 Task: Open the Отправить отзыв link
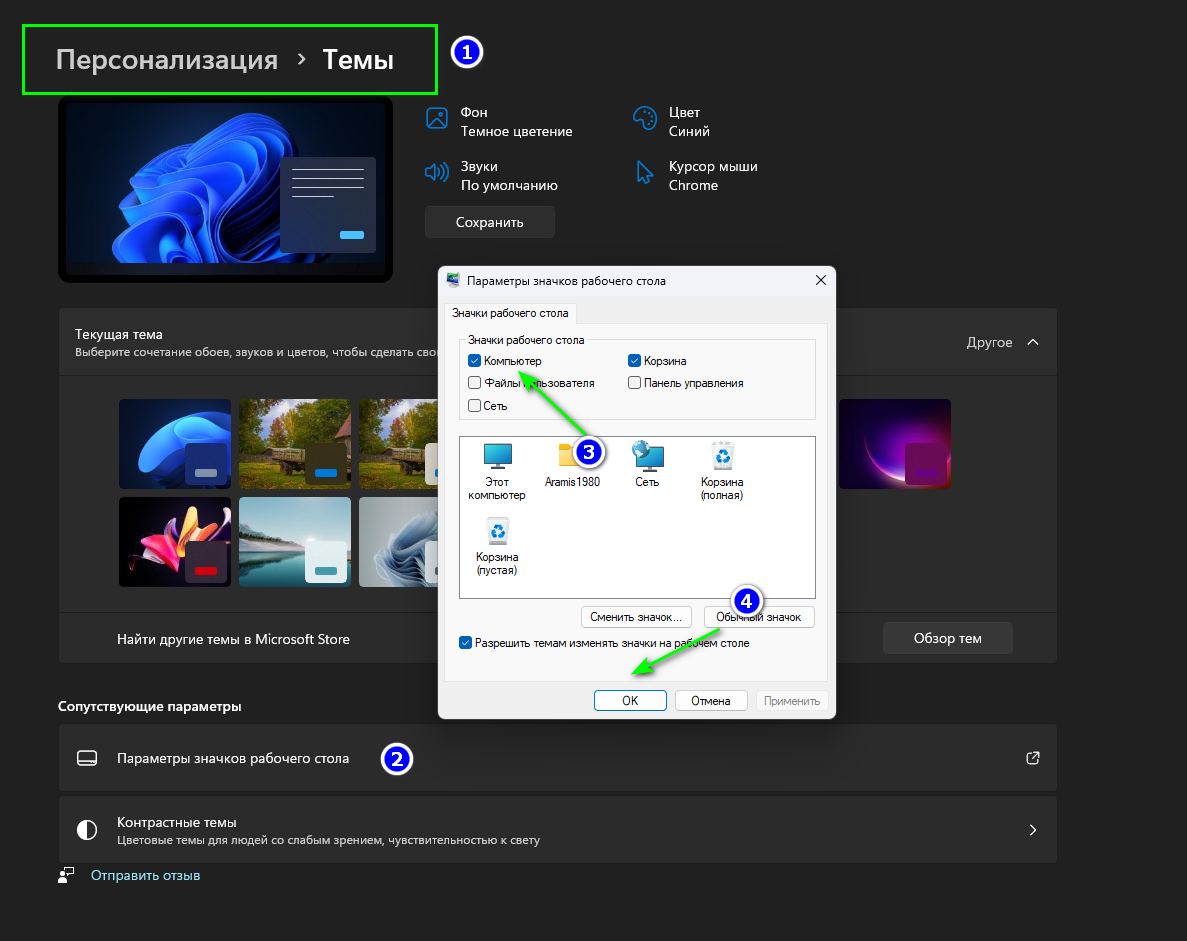[x=145, y=875]
